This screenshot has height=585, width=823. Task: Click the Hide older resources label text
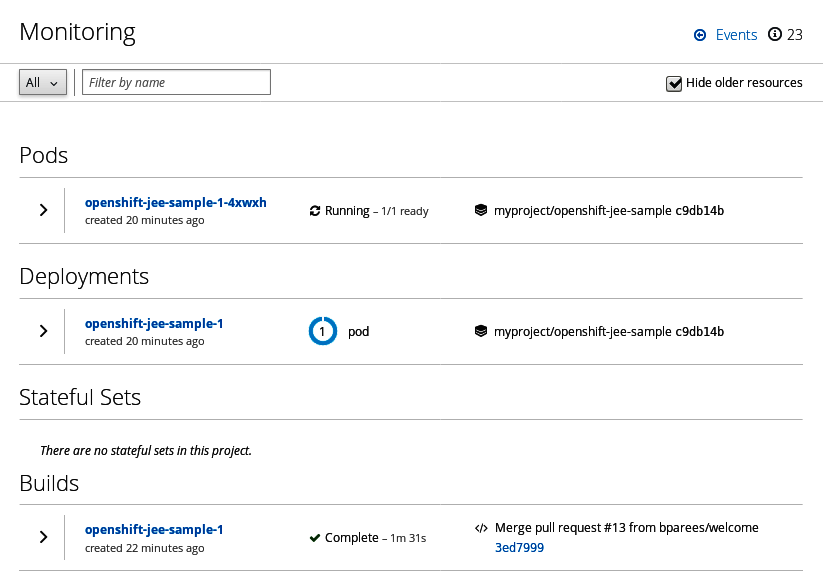click(x=744, y=83)
